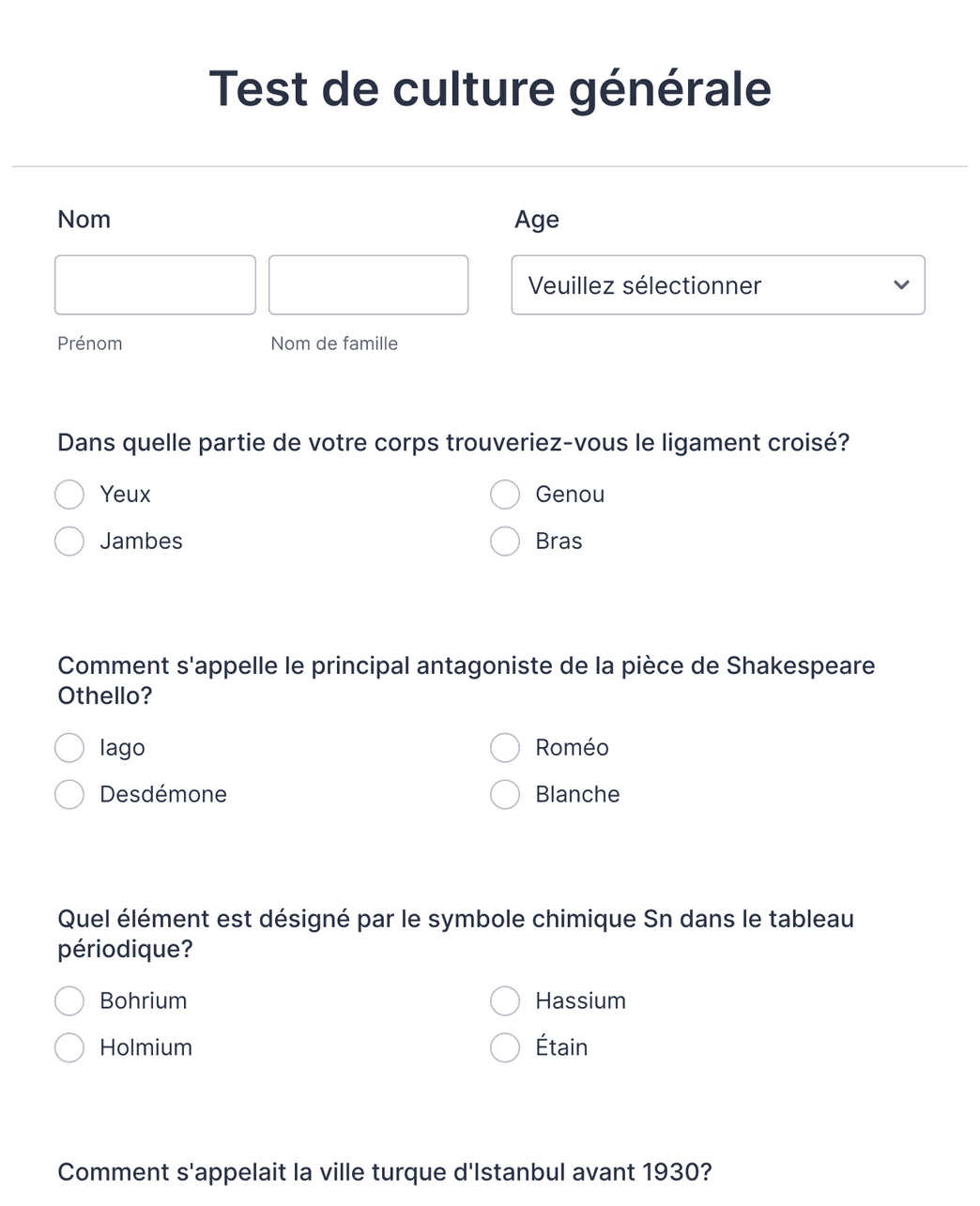Viewport: 980px width, 1206px height.
Task: Click the chevron icon on the Age selector
Action: 900,285
